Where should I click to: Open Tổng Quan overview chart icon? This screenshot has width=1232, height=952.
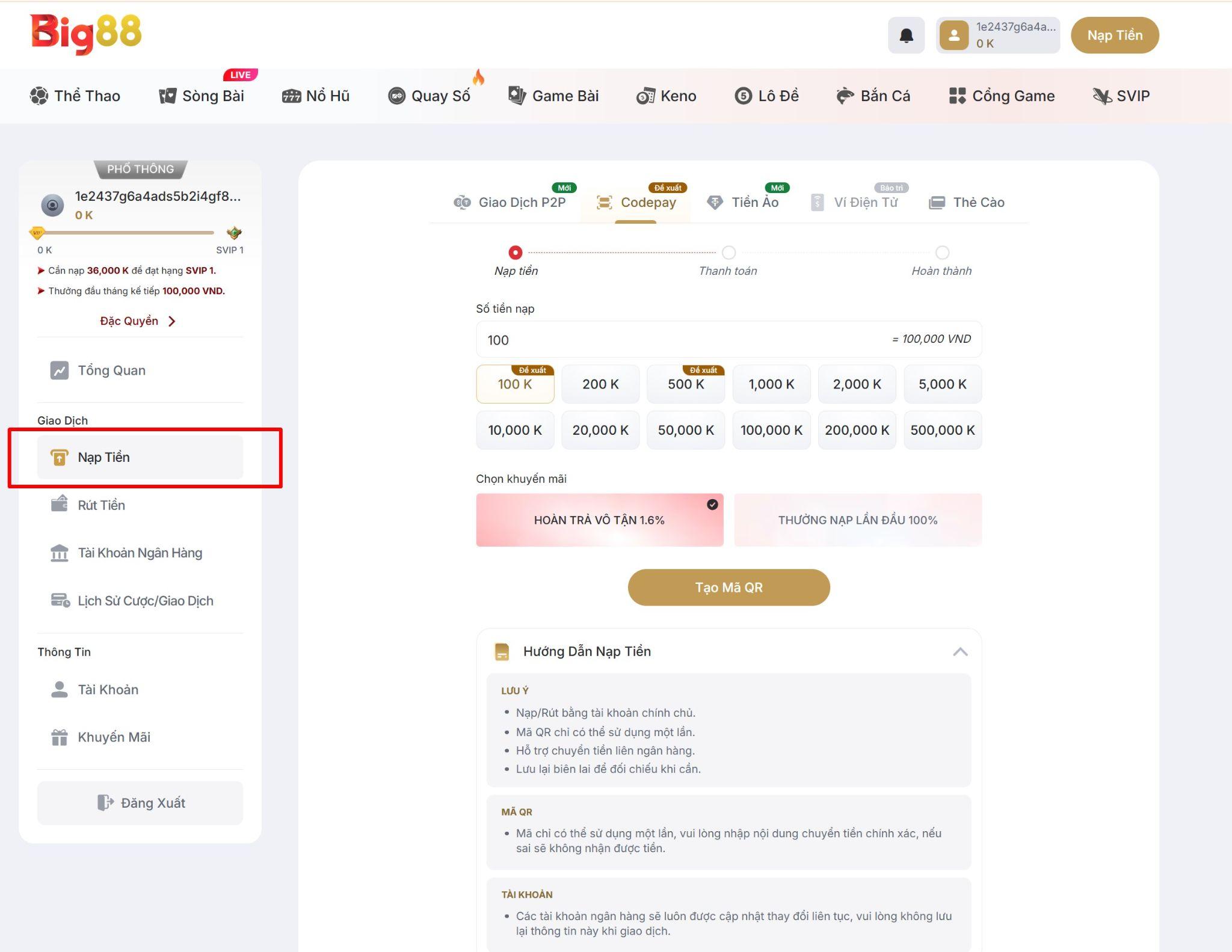[x=59, y=370]
